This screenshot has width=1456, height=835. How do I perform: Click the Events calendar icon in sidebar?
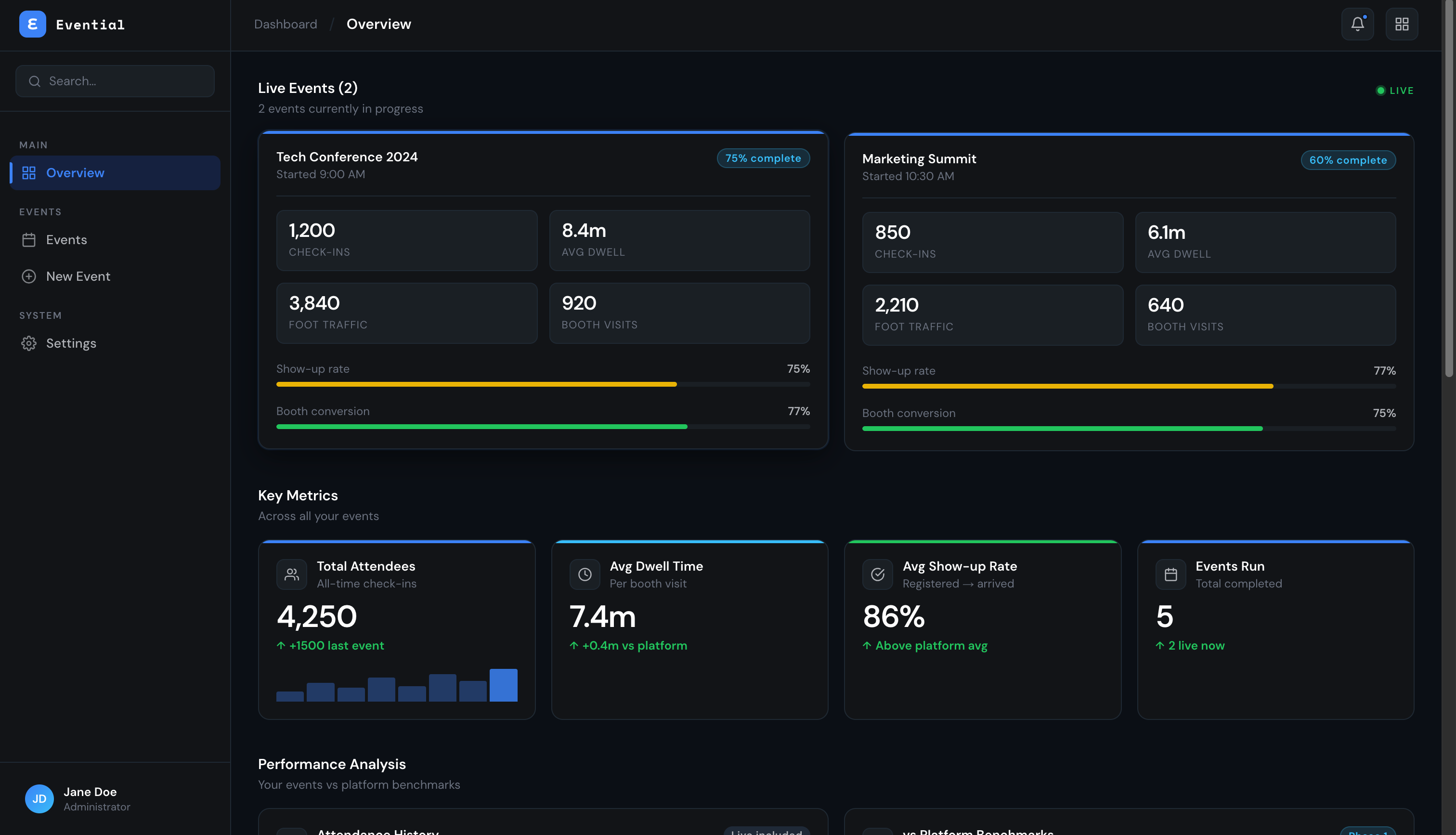(x=29, y=240)
